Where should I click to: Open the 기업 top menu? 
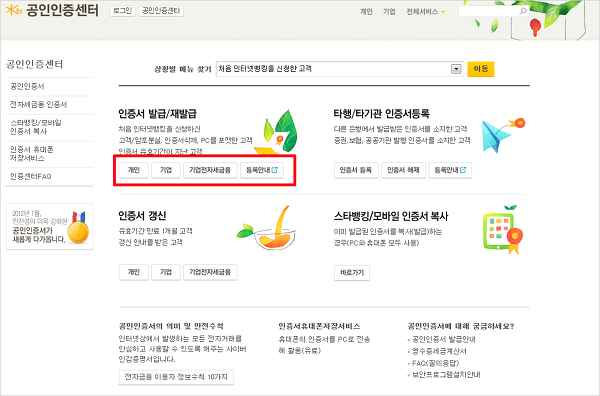389,12
